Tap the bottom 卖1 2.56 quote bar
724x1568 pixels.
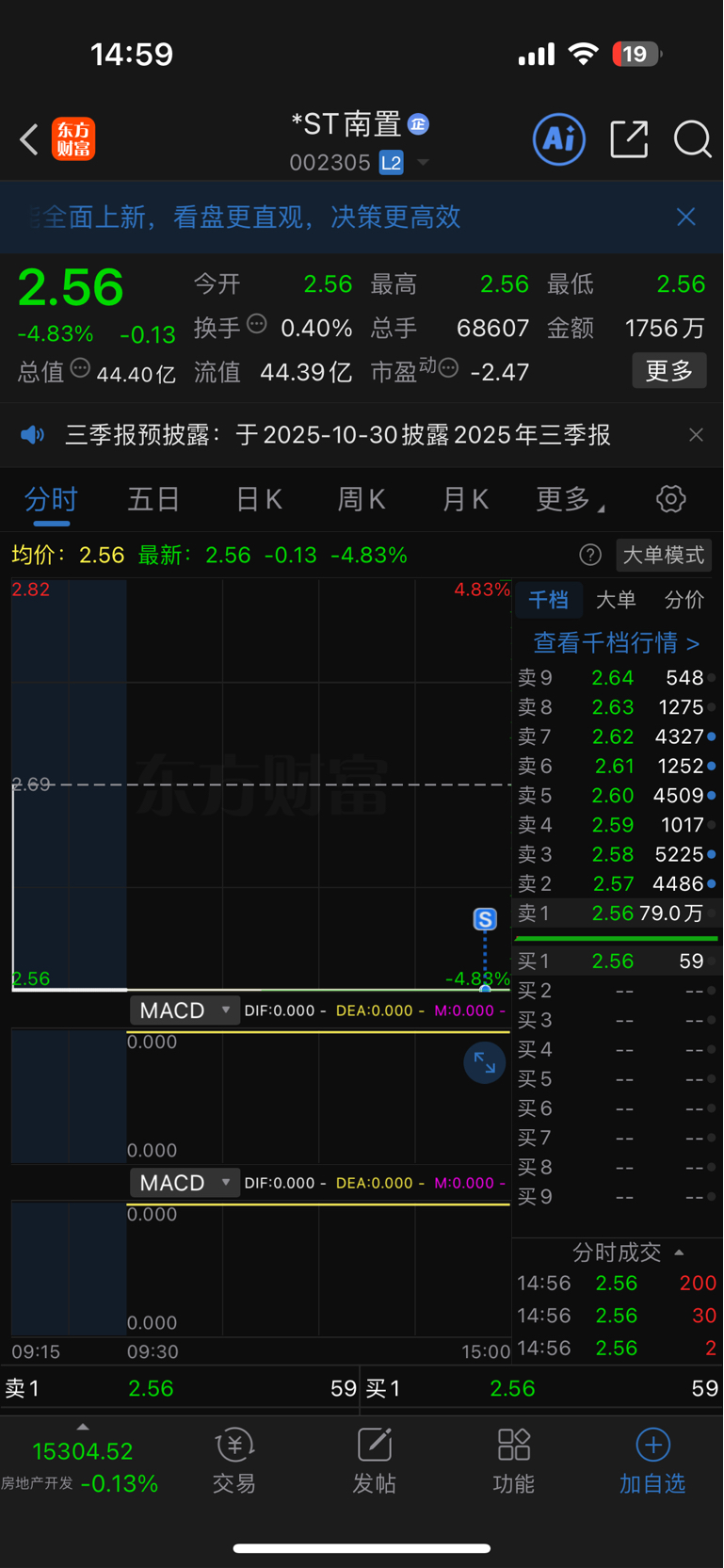[x=180, y=1389]
